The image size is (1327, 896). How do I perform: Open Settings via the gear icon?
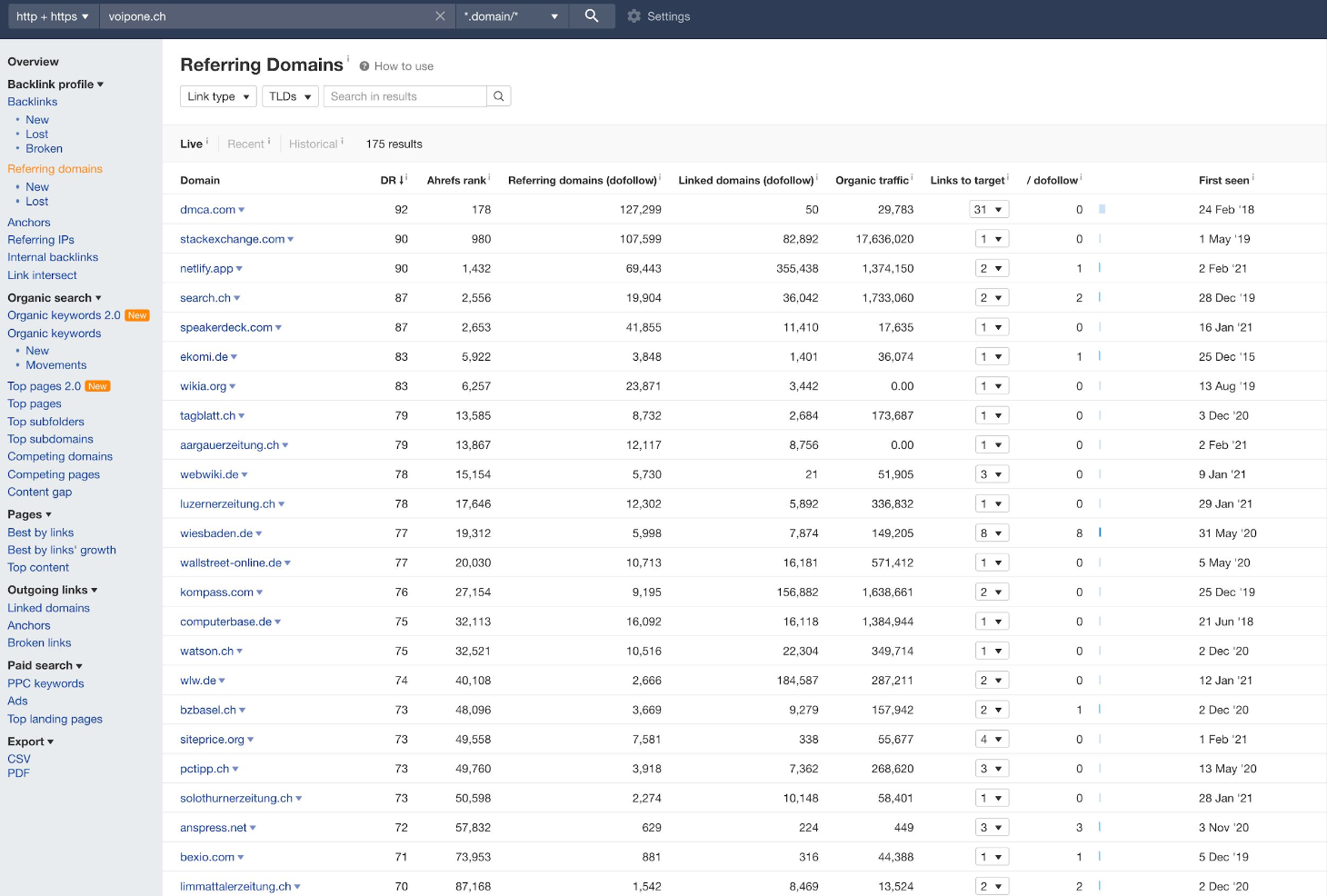[x=634, y=16]
